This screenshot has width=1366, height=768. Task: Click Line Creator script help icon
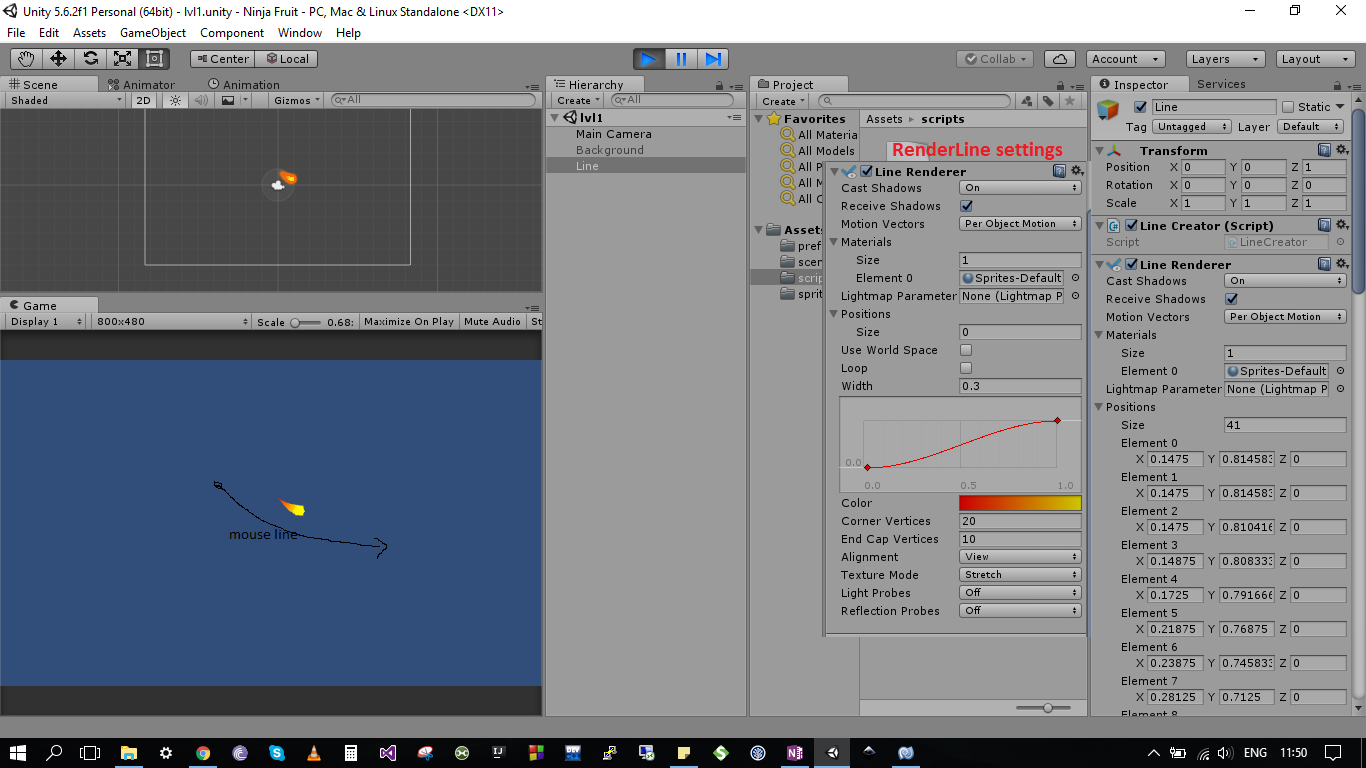[1324, 225]
